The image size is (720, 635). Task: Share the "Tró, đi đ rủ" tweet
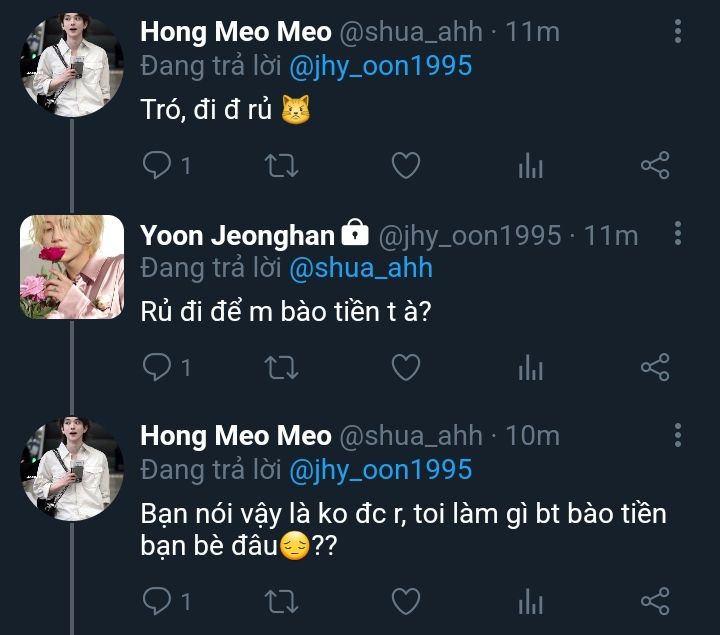(654, 165)
